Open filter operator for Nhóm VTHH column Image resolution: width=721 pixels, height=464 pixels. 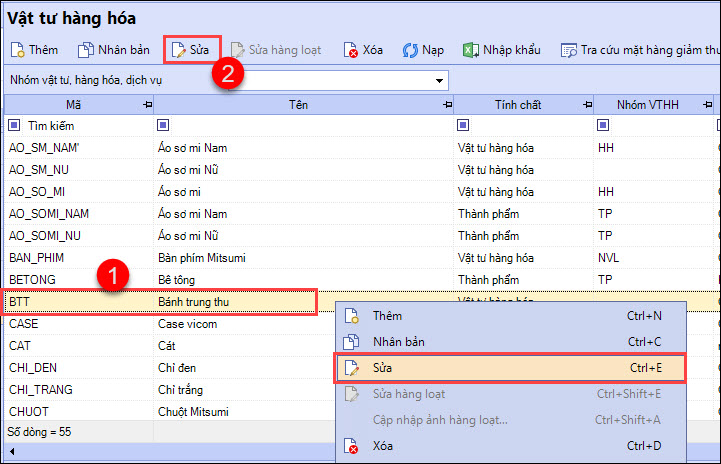tap(603, 126)
